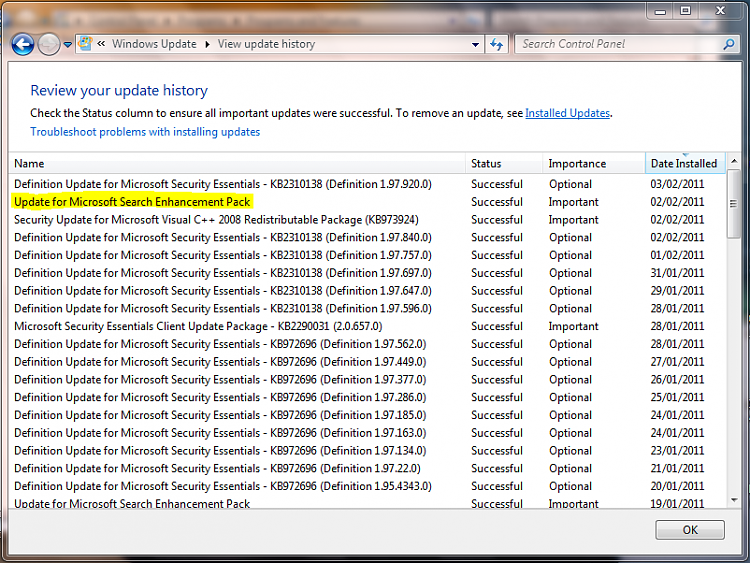Screen dimensions: 750x563
Task: Click the 21/01/2011 date cell
Action: point(677,468)
